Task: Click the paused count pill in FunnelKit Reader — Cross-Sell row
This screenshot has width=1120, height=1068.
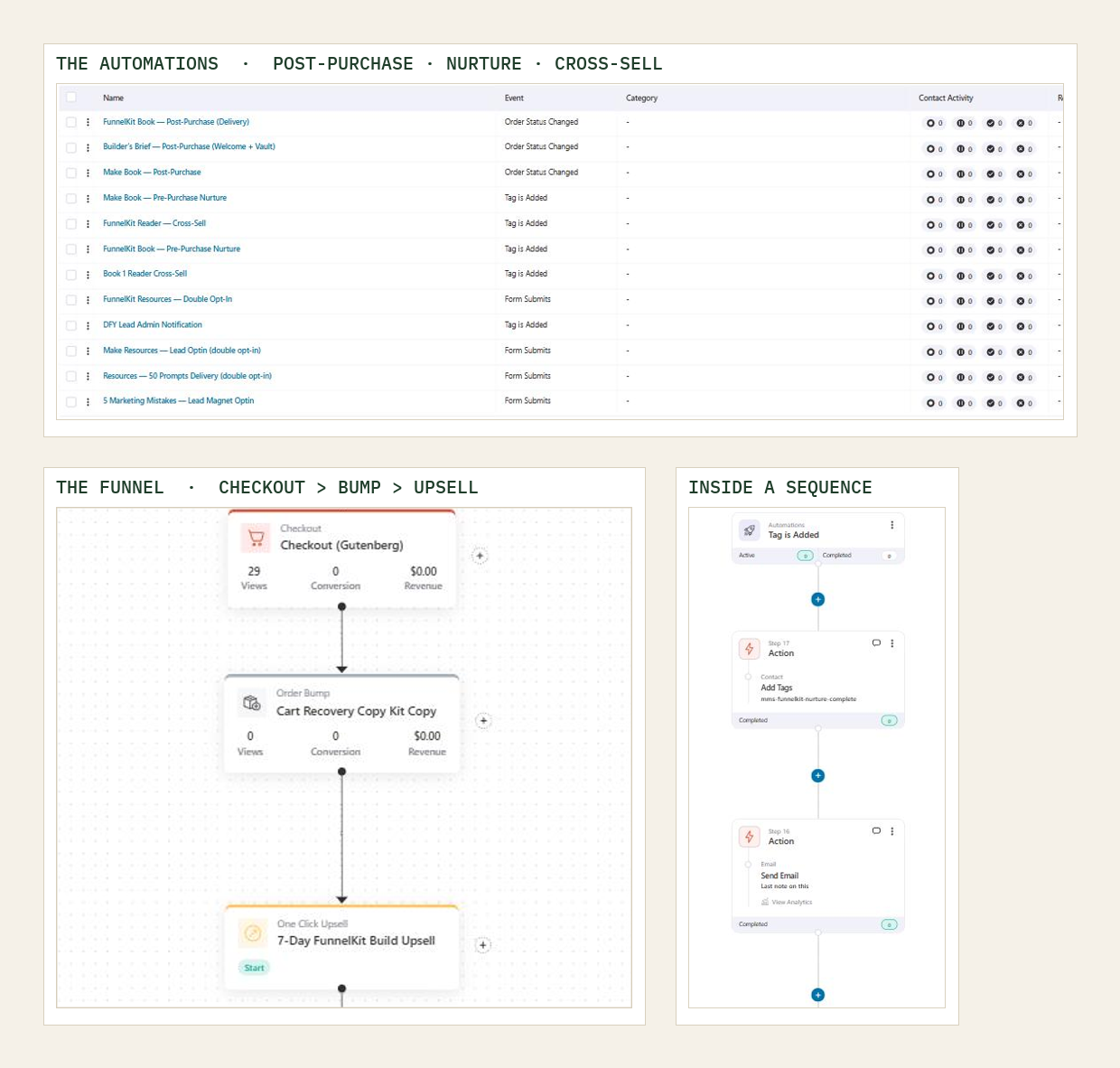Action: click(x=965, y=225)
